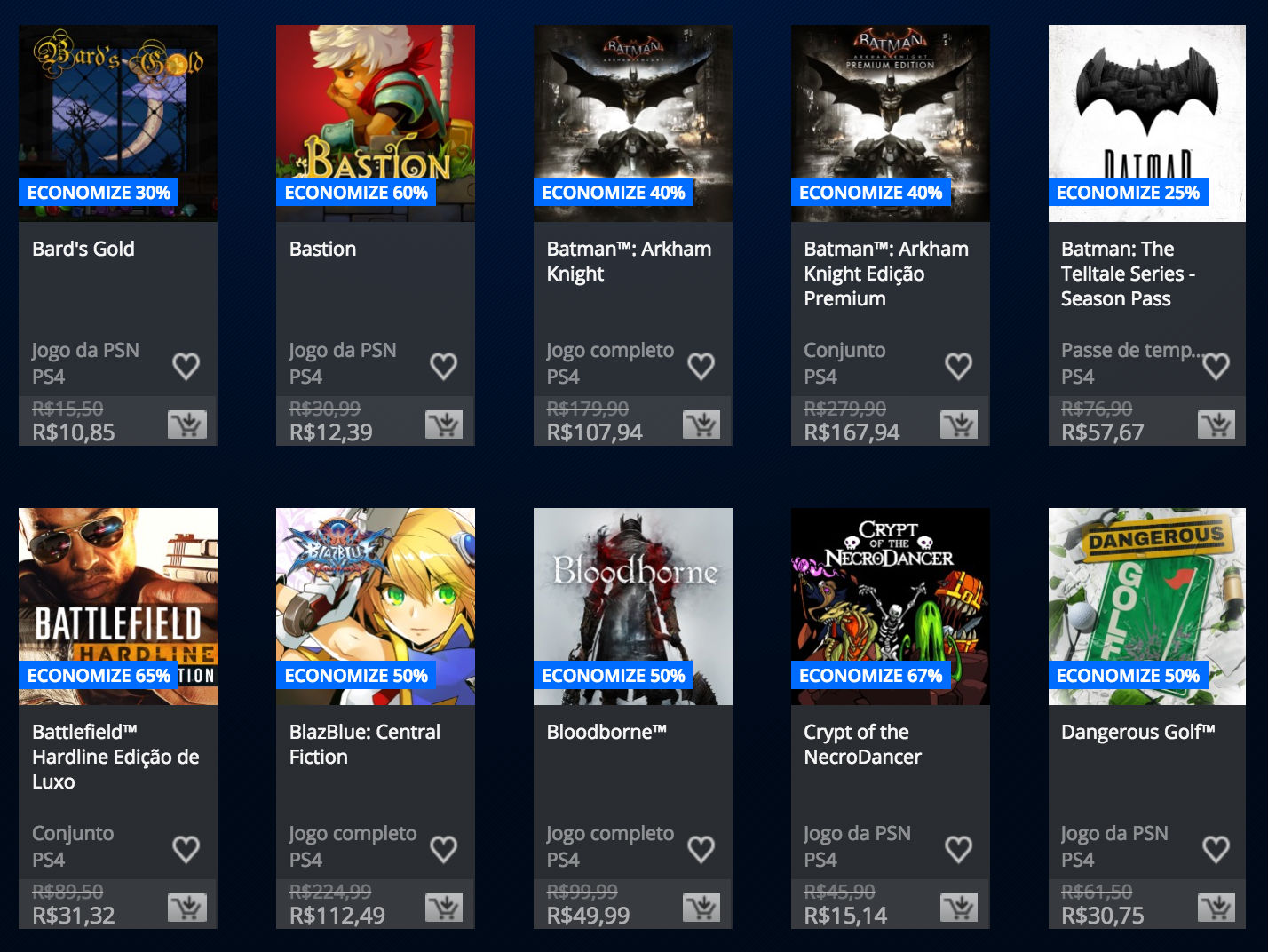
Task: Open the Bard's Gold title link
Action: [83, 249]
